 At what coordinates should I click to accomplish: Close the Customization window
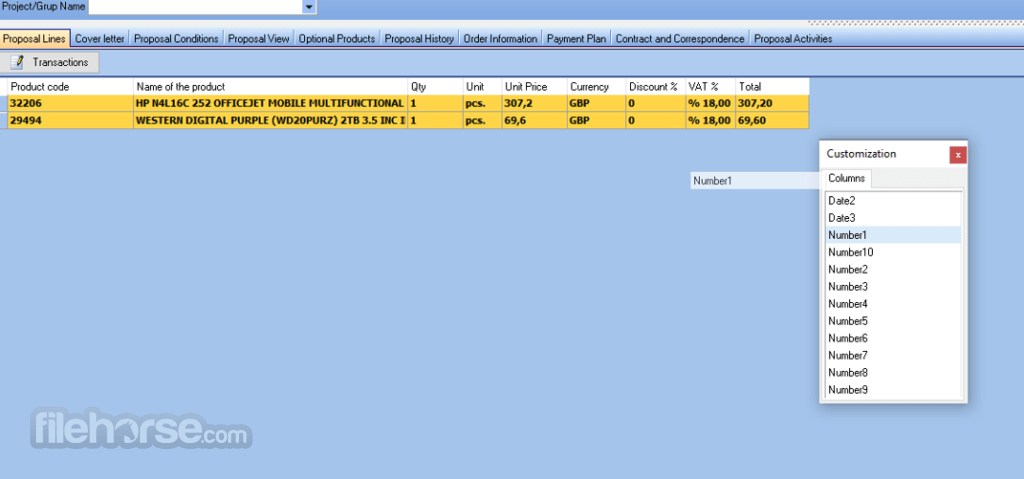coord(957,155)
